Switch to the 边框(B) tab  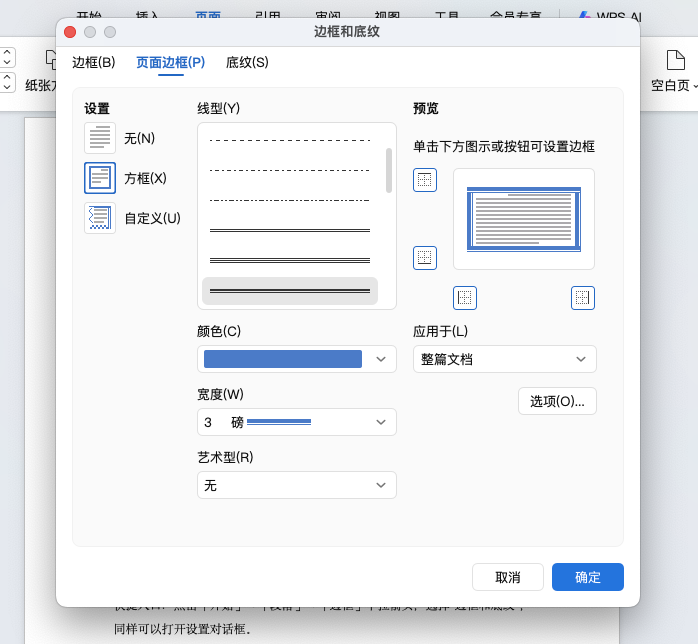point(93,62)
